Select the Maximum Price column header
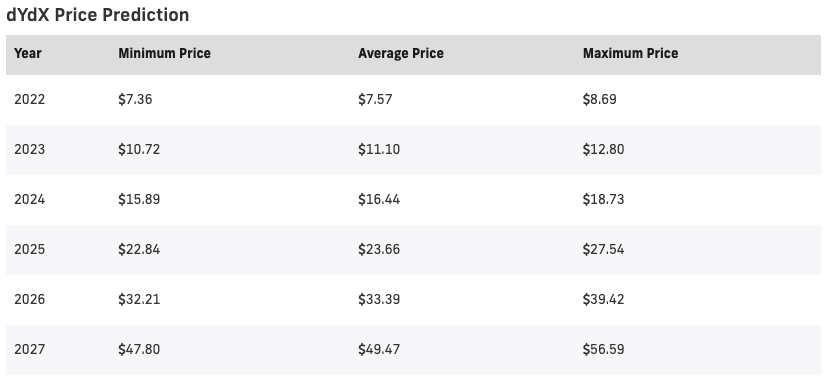The height and width of the screenshot is (382, 830). [630, 53]
